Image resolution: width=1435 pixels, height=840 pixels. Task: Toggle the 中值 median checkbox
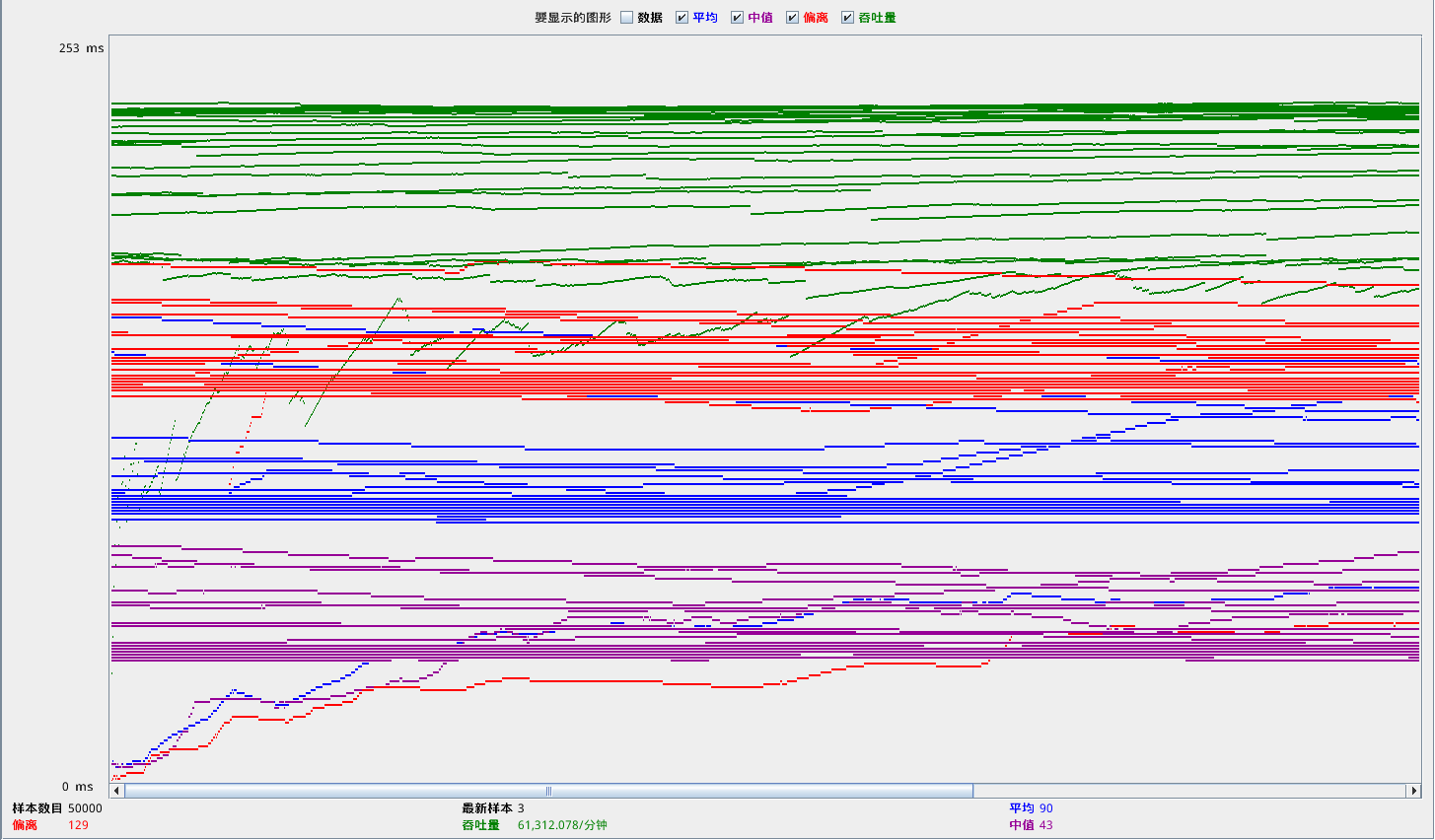tap(738, 18)
